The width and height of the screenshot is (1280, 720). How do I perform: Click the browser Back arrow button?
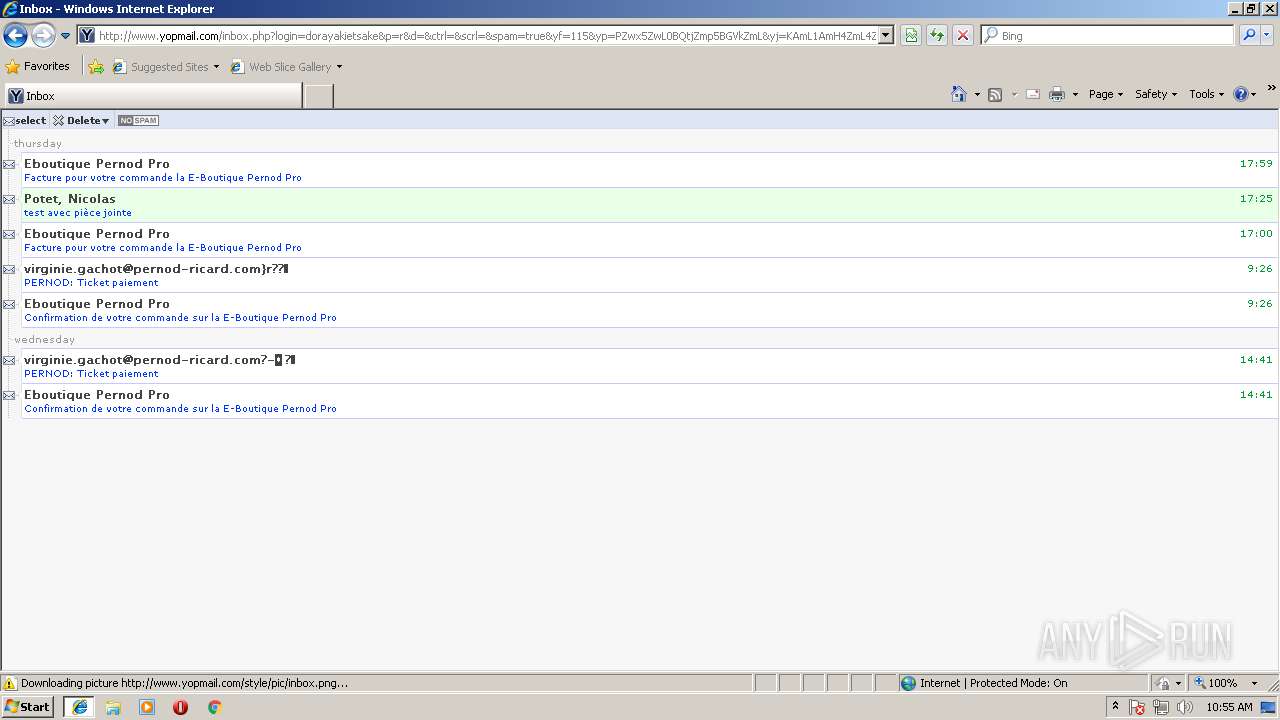pyautogui.click(x=15, y=36)
